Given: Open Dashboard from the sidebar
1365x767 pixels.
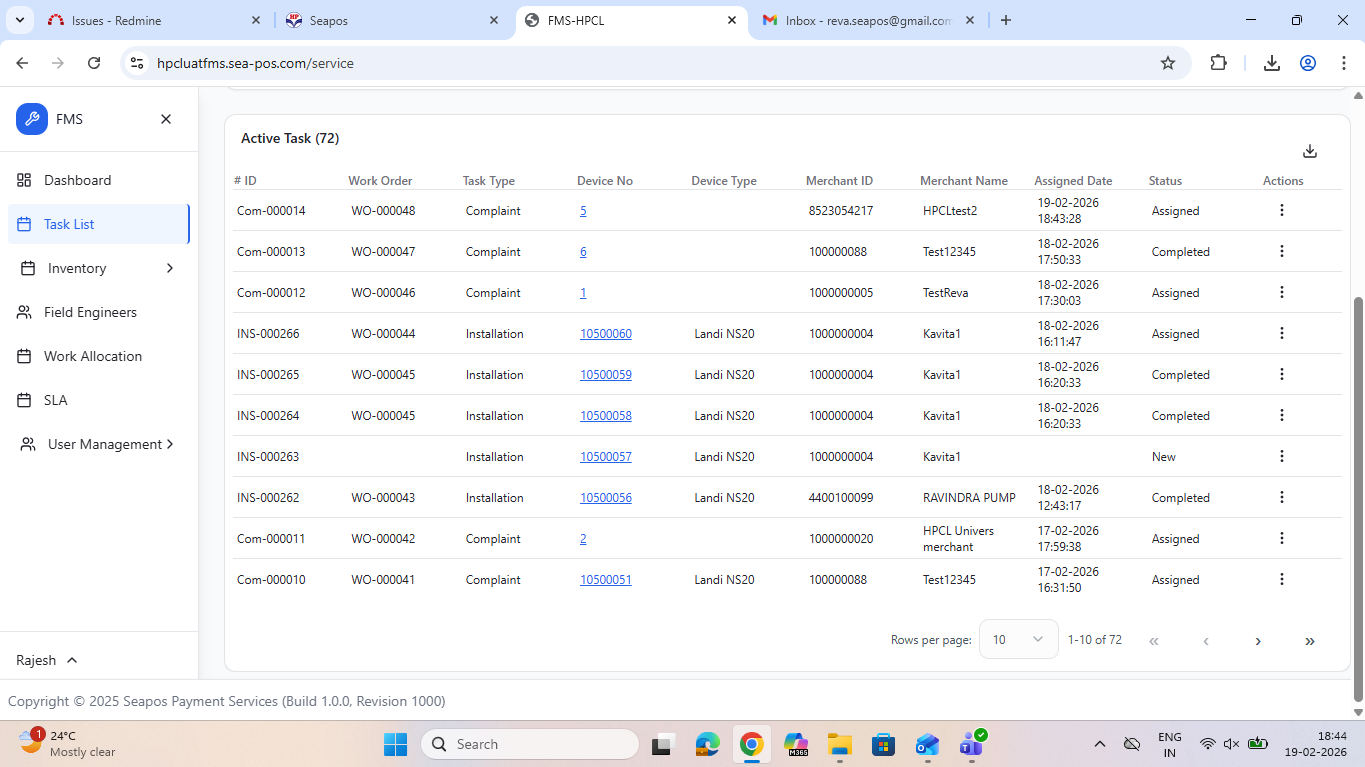Looking at the screenshot, I should [77, 180].
